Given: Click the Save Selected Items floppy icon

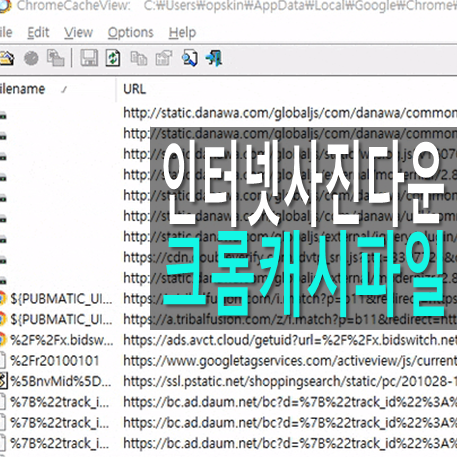Looking at the screenshot, I should (x=89, y=58).
